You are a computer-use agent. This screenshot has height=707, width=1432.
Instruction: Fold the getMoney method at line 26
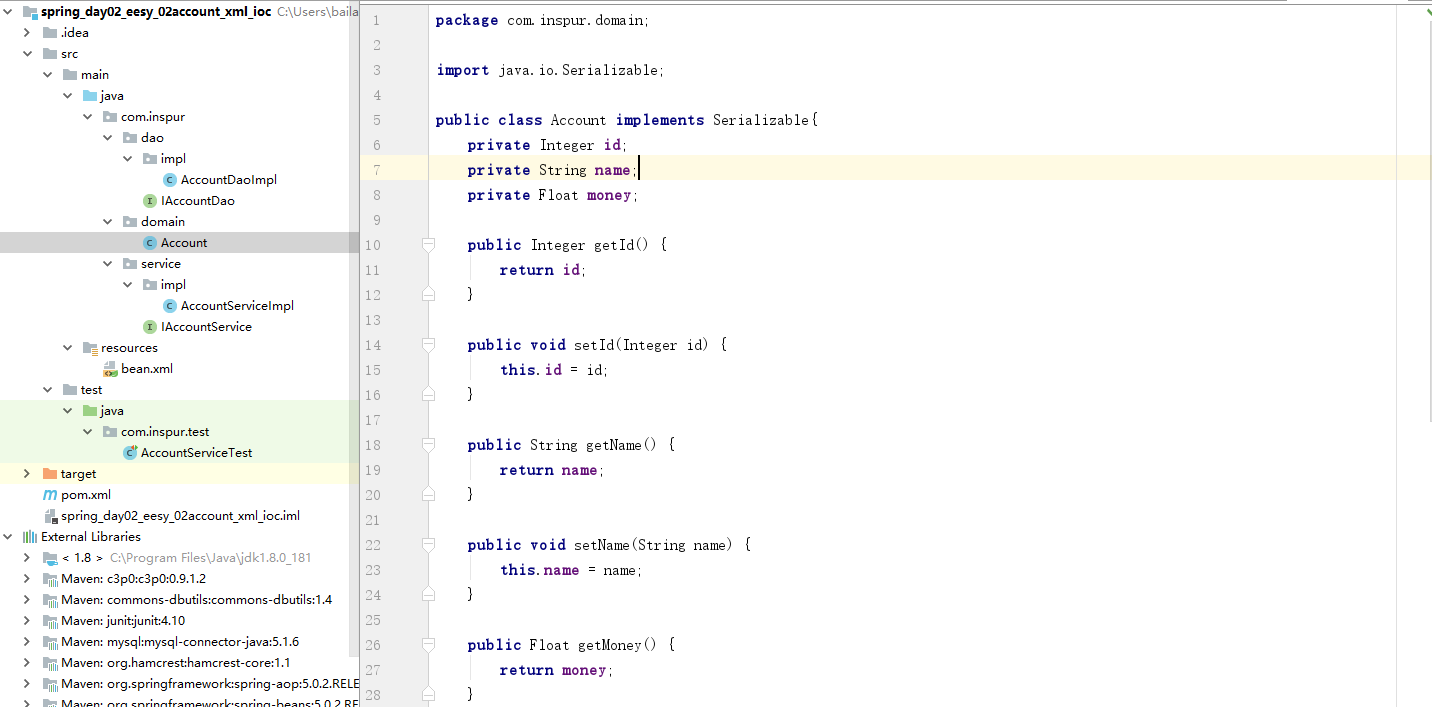(429, 645)
